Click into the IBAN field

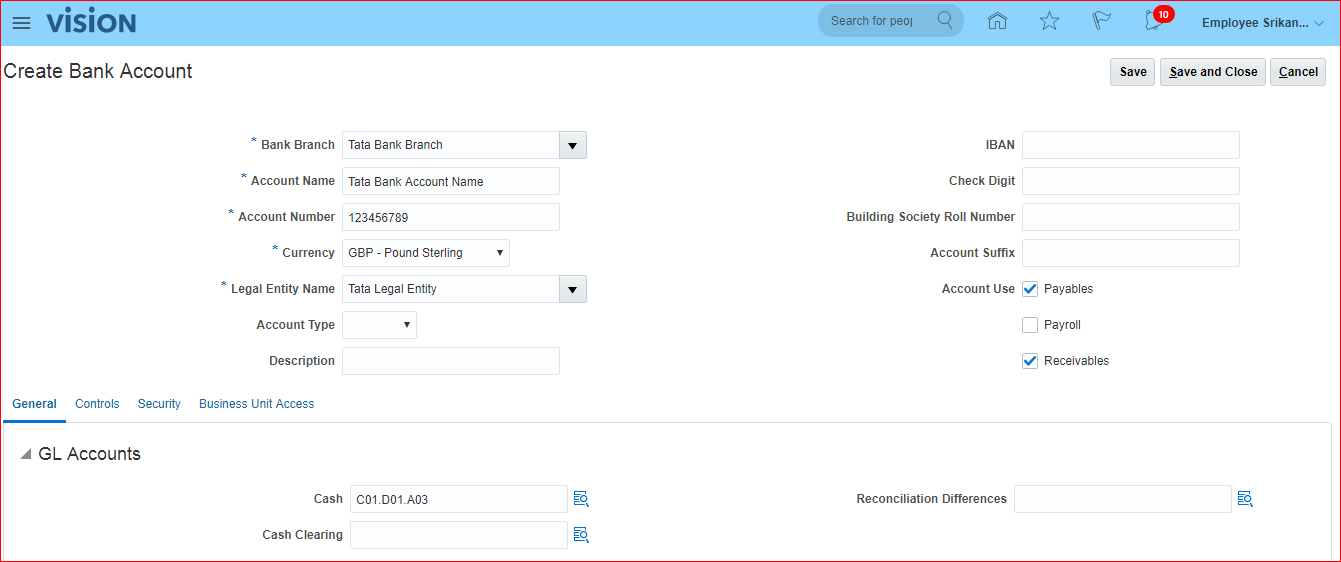pyautogui.click(x=1130, y=145)
